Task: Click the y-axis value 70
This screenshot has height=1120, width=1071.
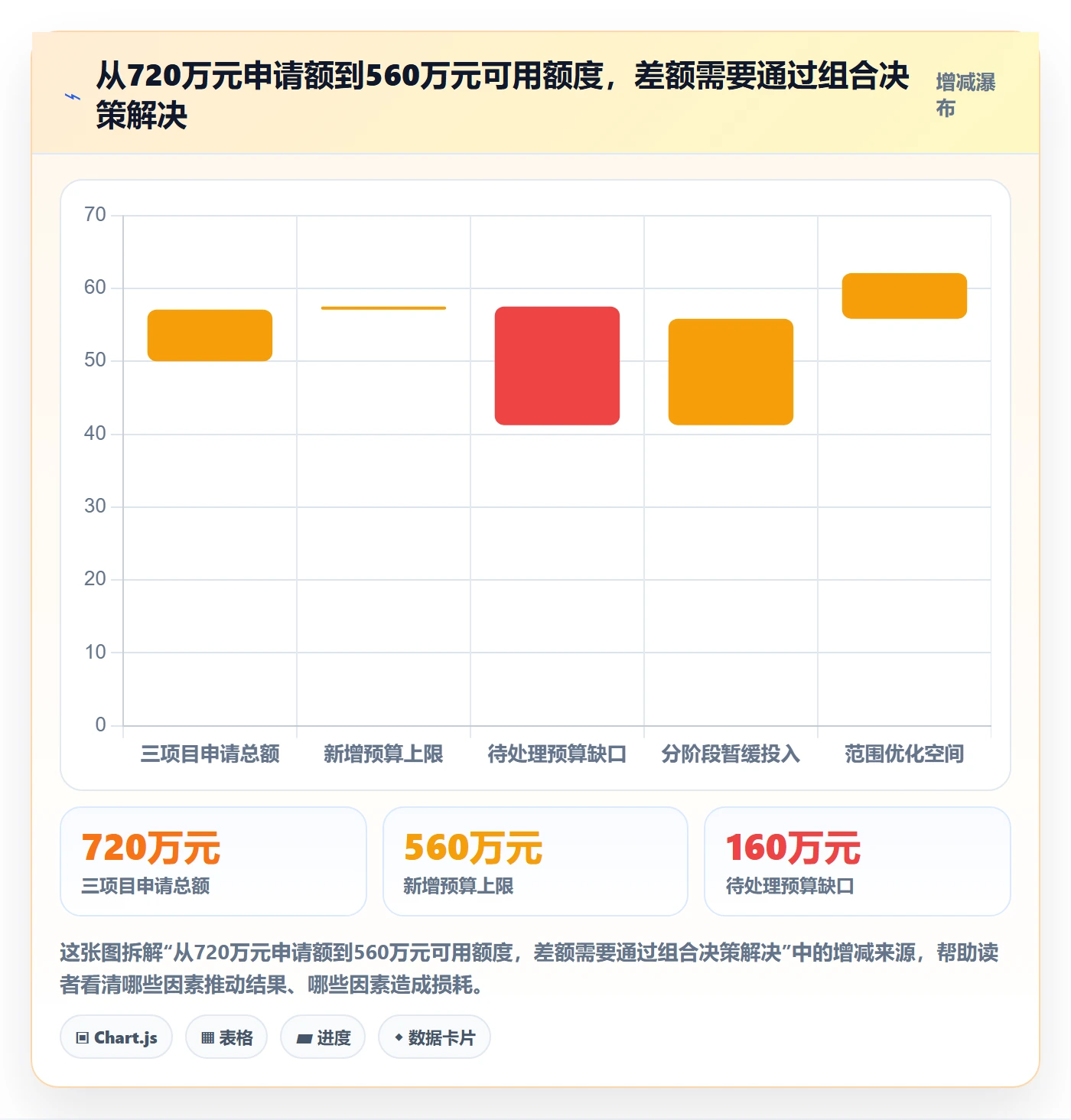Action: pos(95,215)
